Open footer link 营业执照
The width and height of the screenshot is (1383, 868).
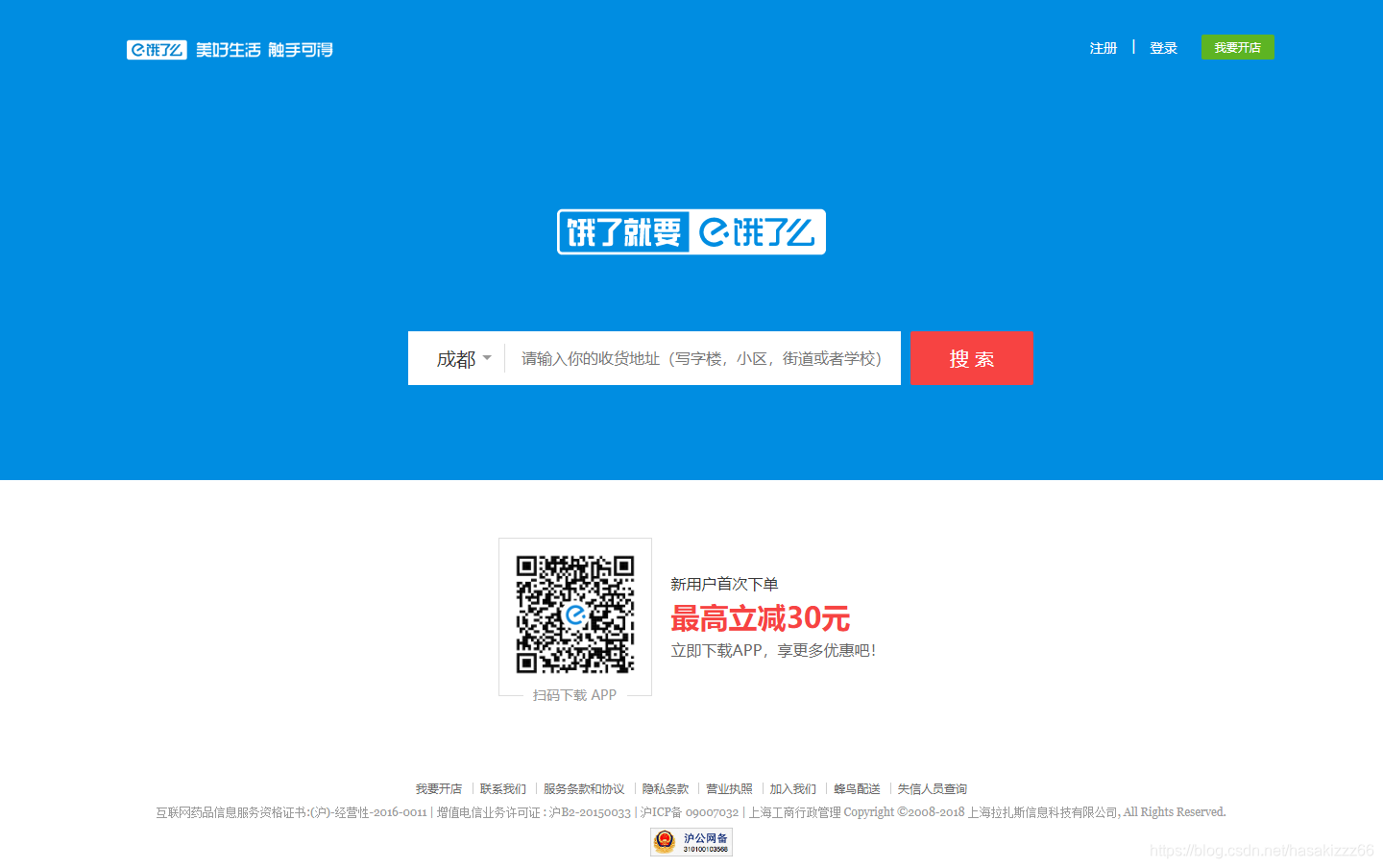(x=730, y=789)
